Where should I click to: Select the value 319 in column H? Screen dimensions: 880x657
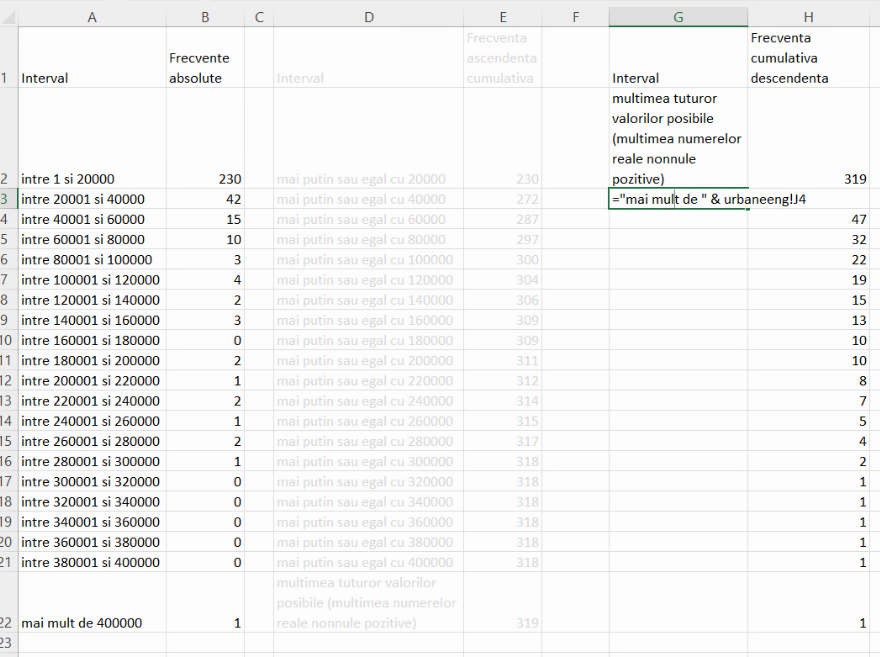click(808, 179)
